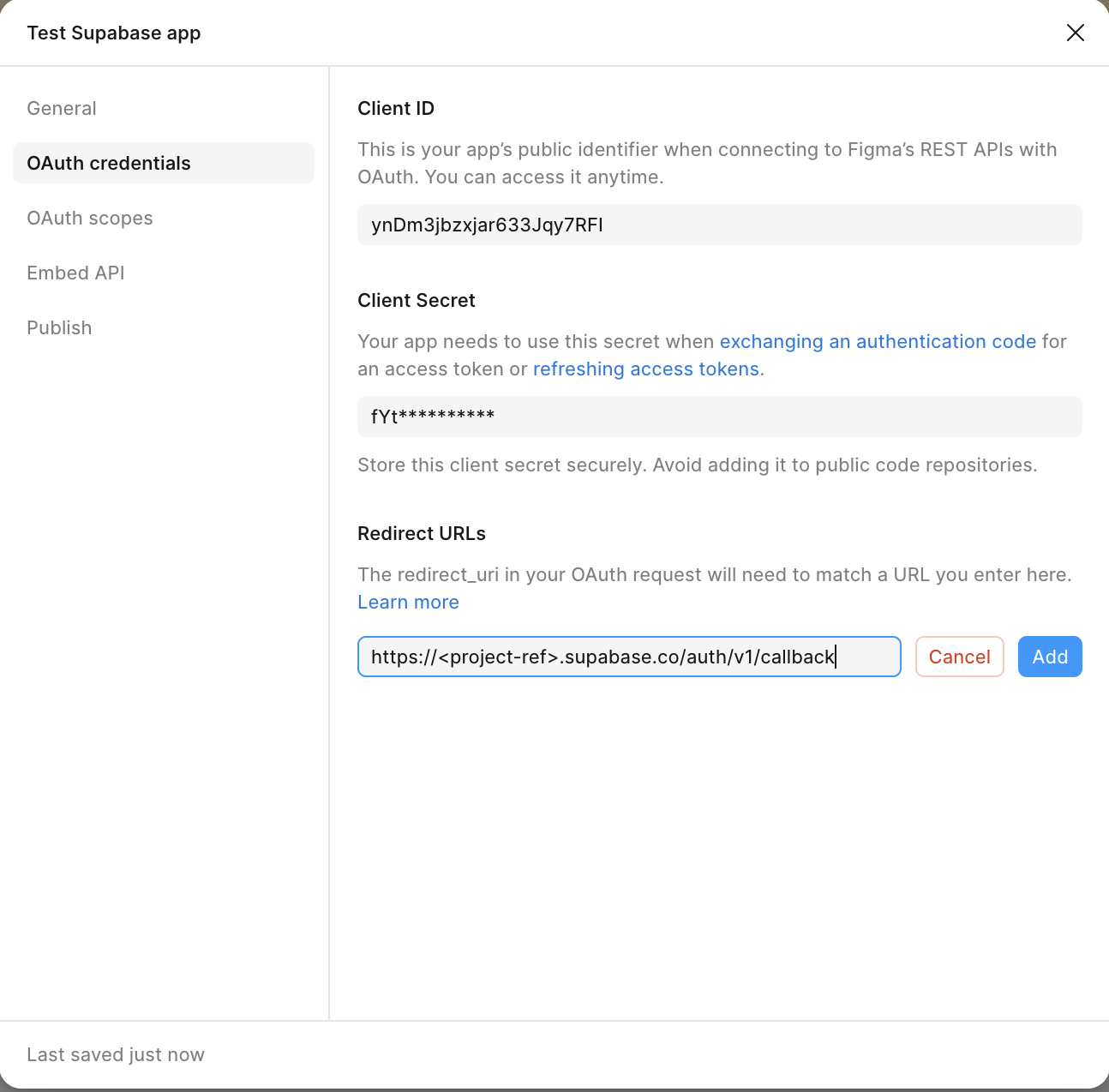The width and height of the screenshot is (1109, 1092).
Task: Follow the exchanging an authentication code link
Action: pos(878,341)
